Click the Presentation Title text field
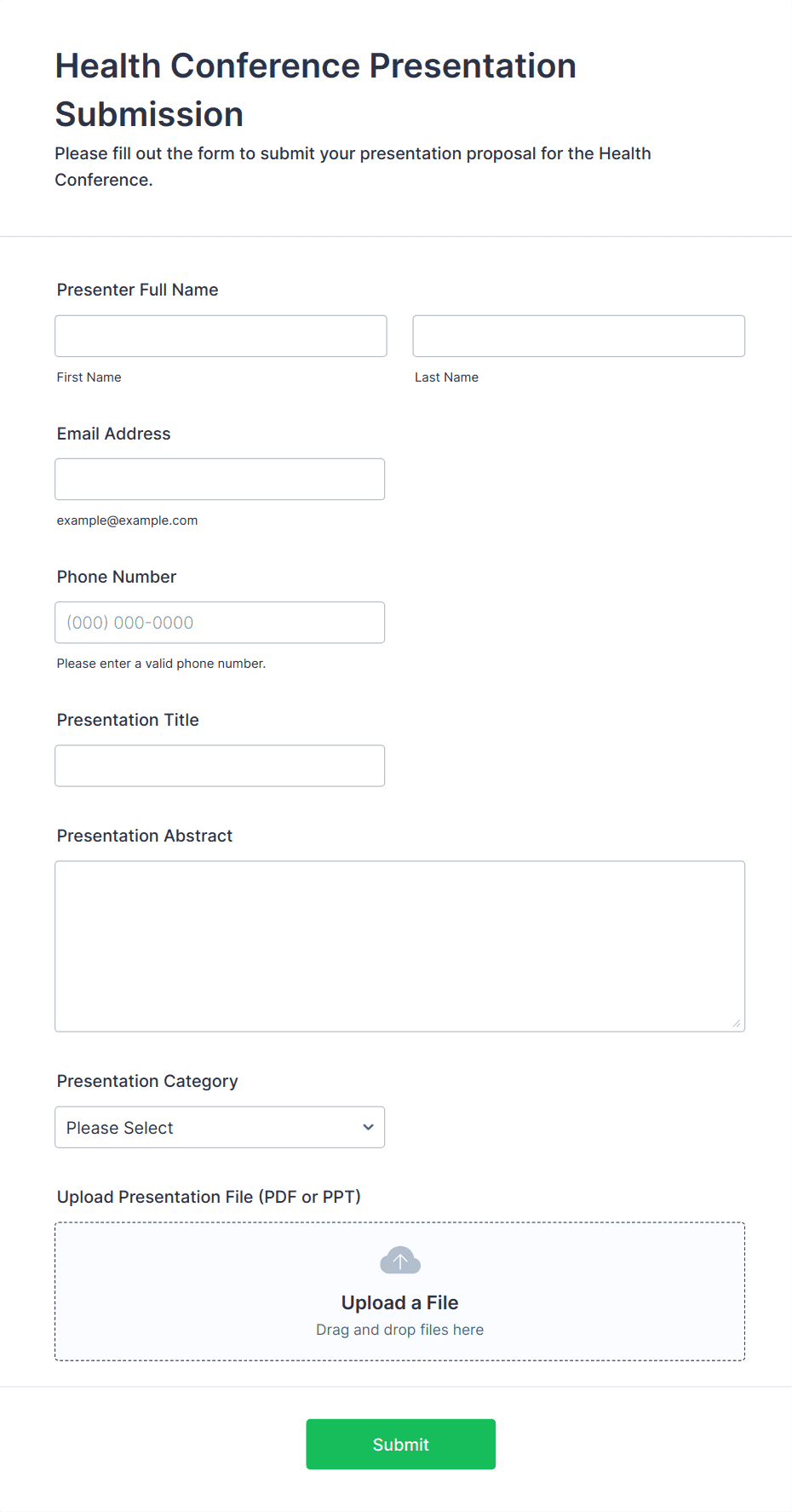The image size is (792, 1512). point(220,766)
